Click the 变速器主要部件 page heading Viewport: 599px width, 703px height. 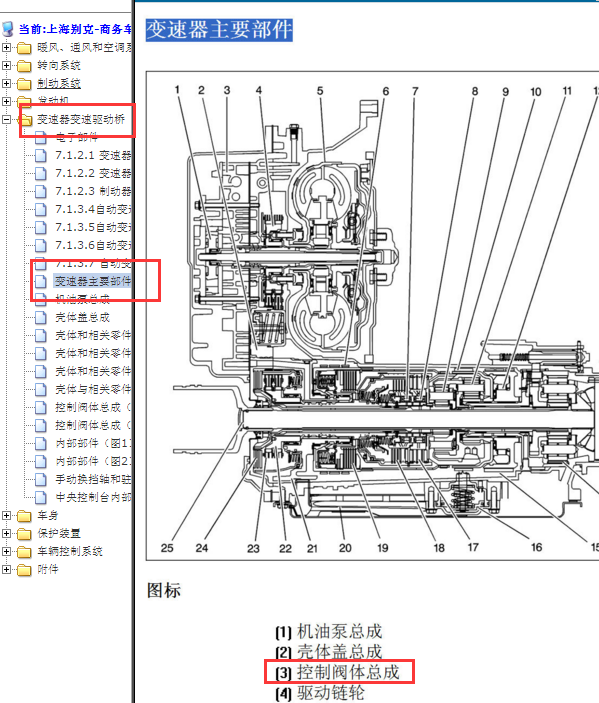[x=219, y=30]
